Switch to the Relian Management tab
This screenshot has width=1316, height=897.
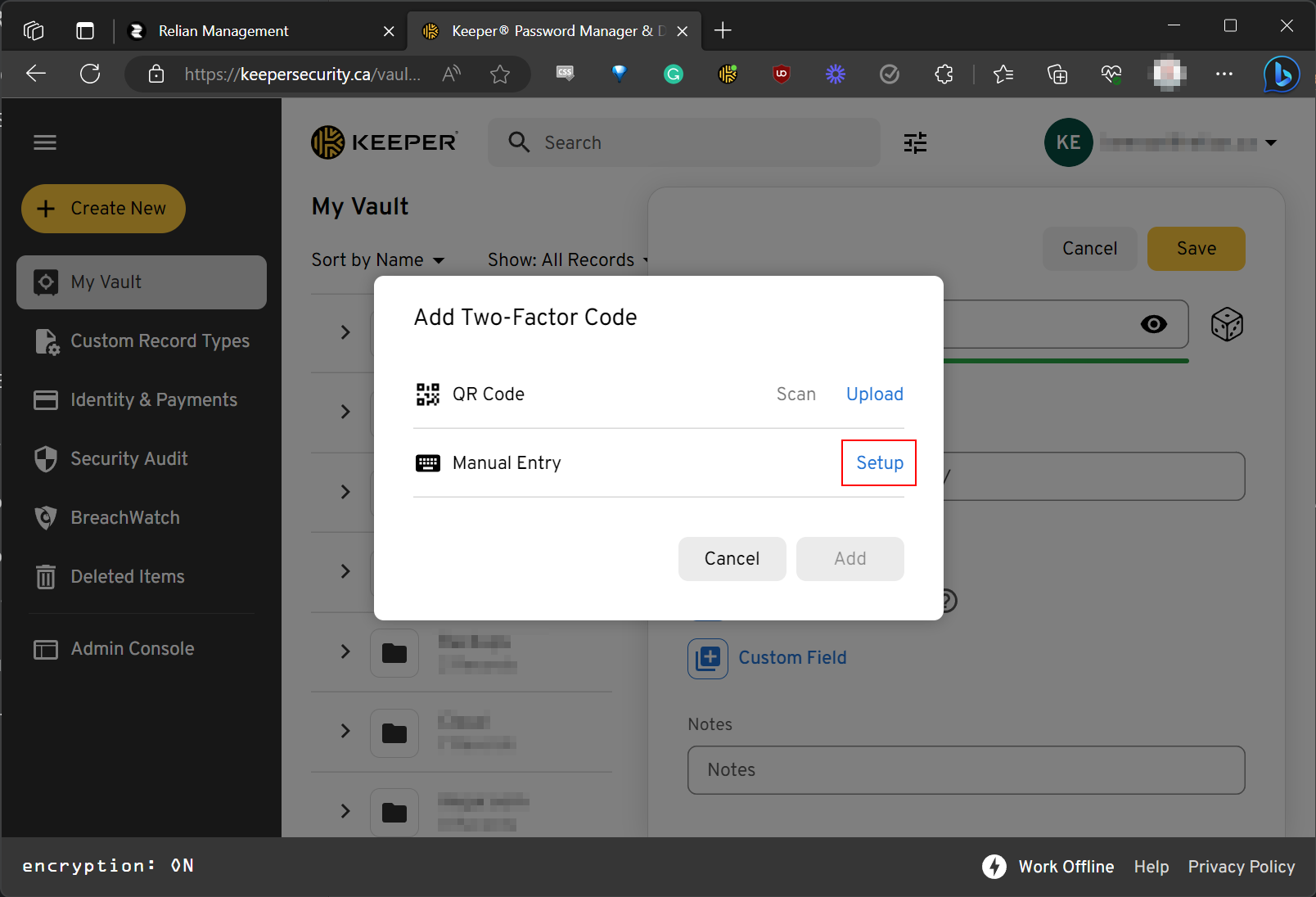point(223,31)
